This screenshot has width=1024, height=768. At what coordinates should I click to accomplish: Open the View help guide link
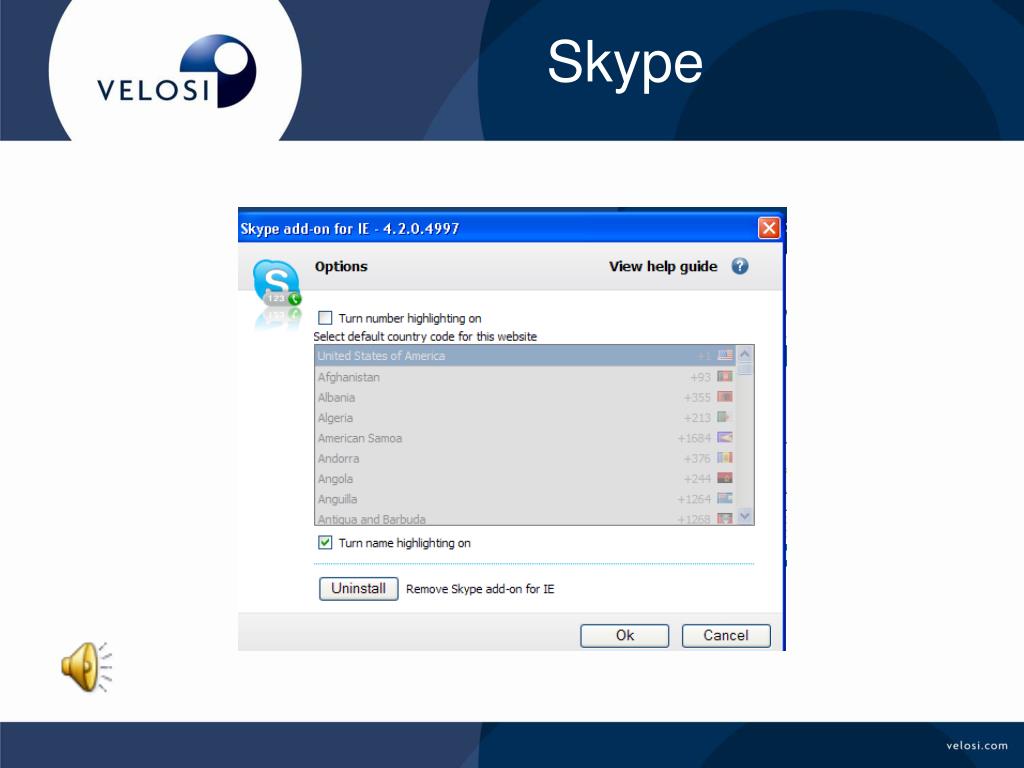coord(663,266)
